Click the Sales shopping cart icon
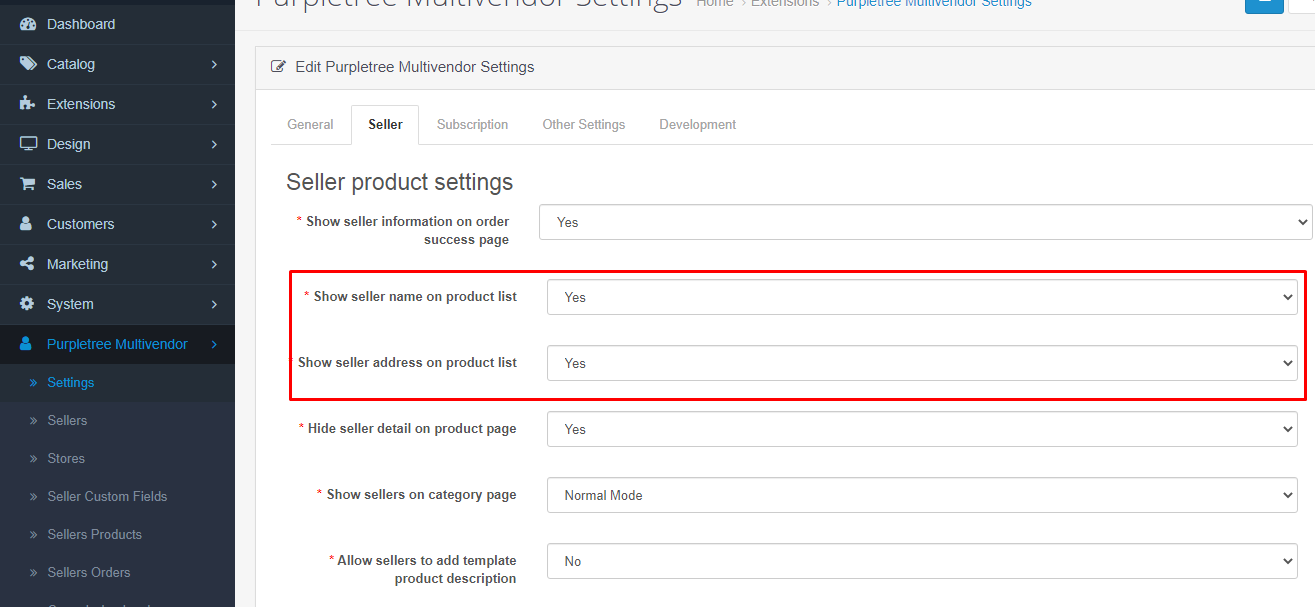The image size is (1315, 607). tap(28, 184)
